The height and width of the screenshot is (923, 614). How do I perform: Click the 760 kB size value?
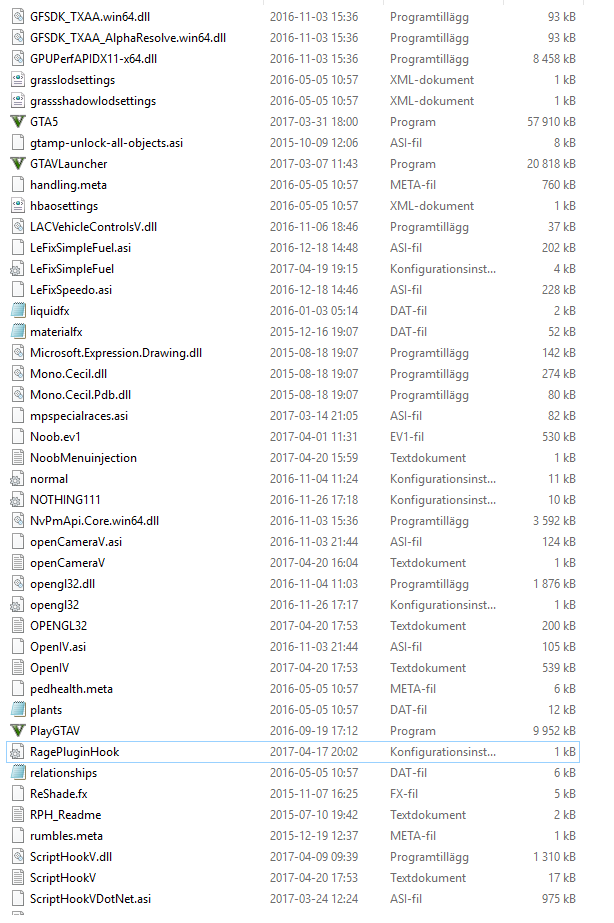coord(559,185)
